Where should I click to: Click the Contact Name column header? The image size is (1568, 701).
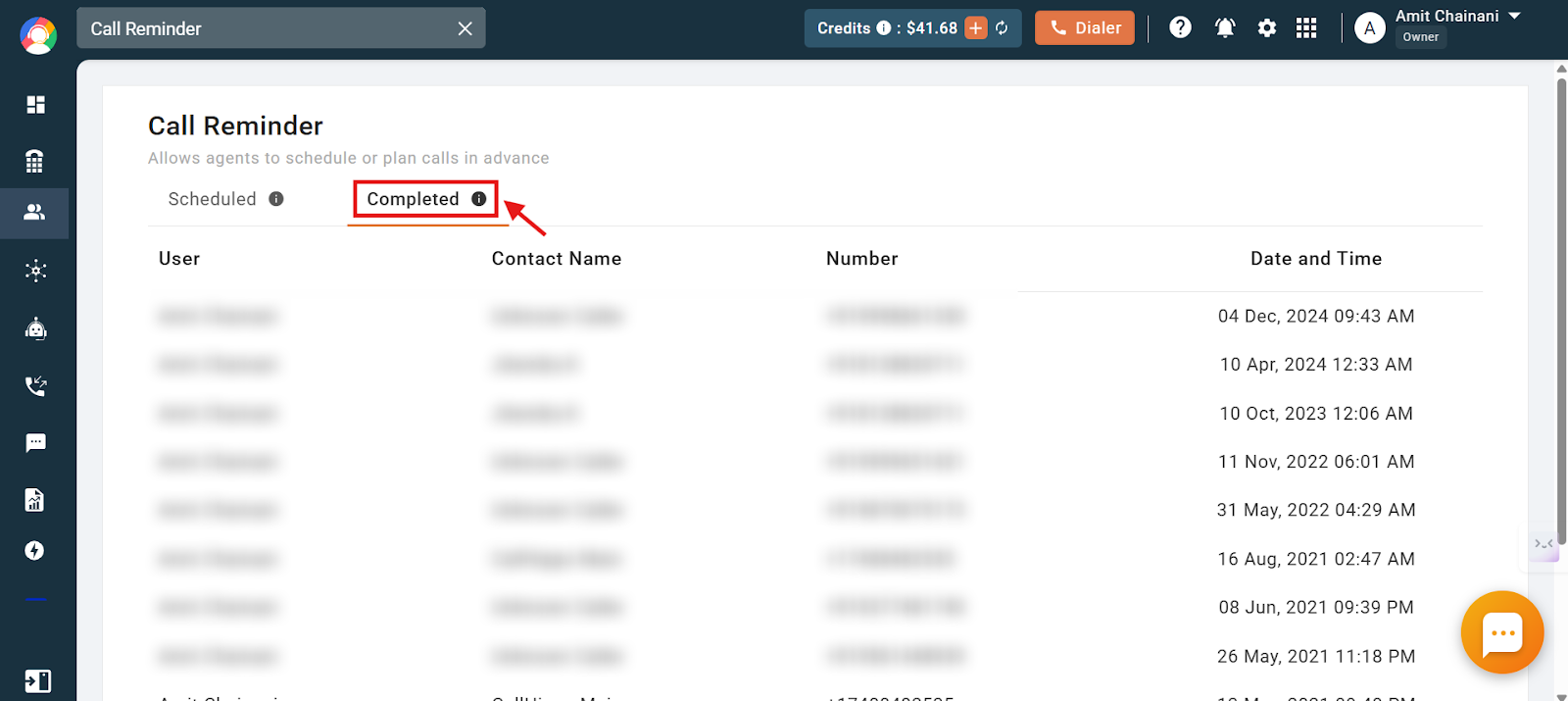pos(557,259)
